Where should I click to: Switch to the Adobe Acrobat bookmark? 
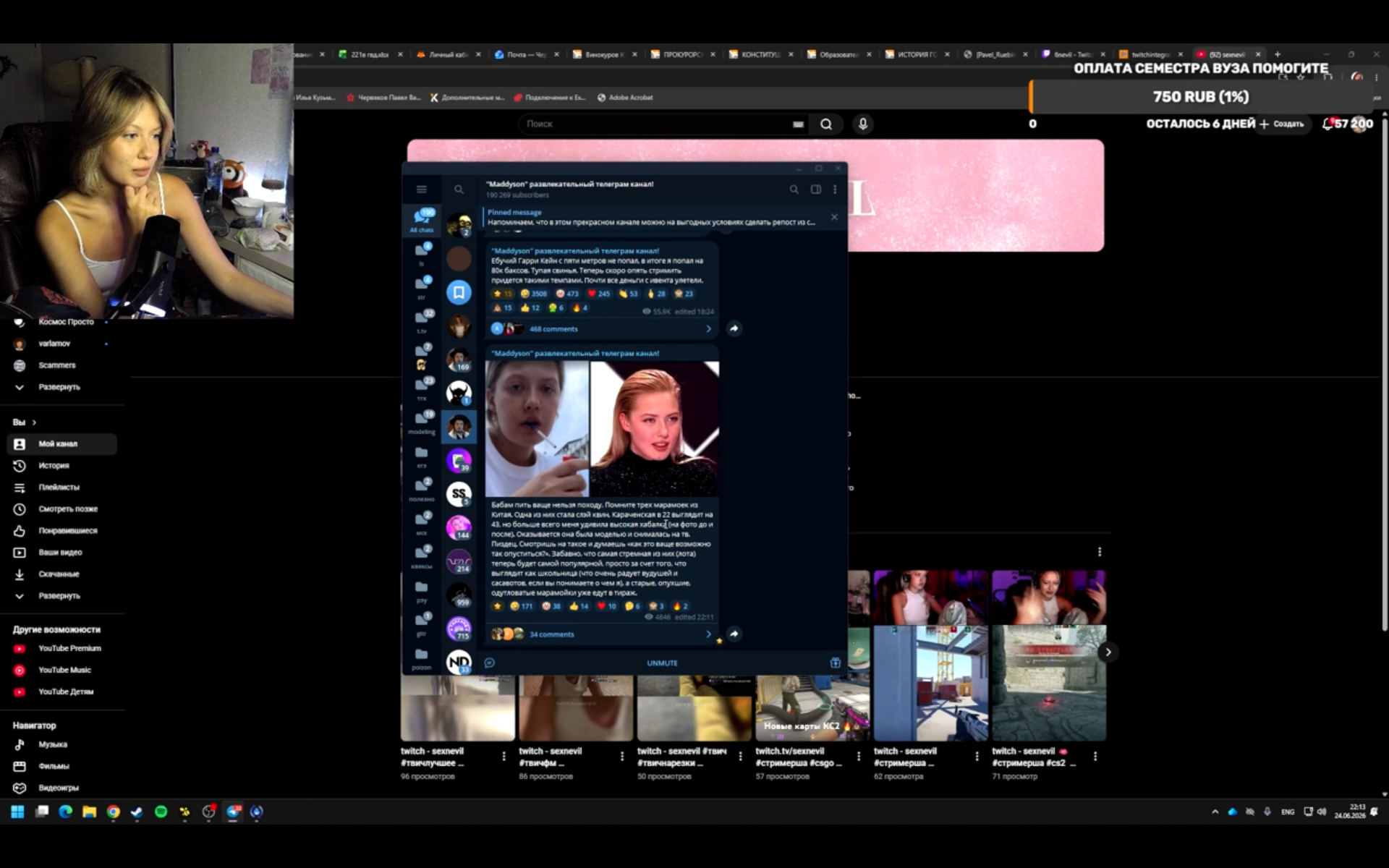(625, 98)
